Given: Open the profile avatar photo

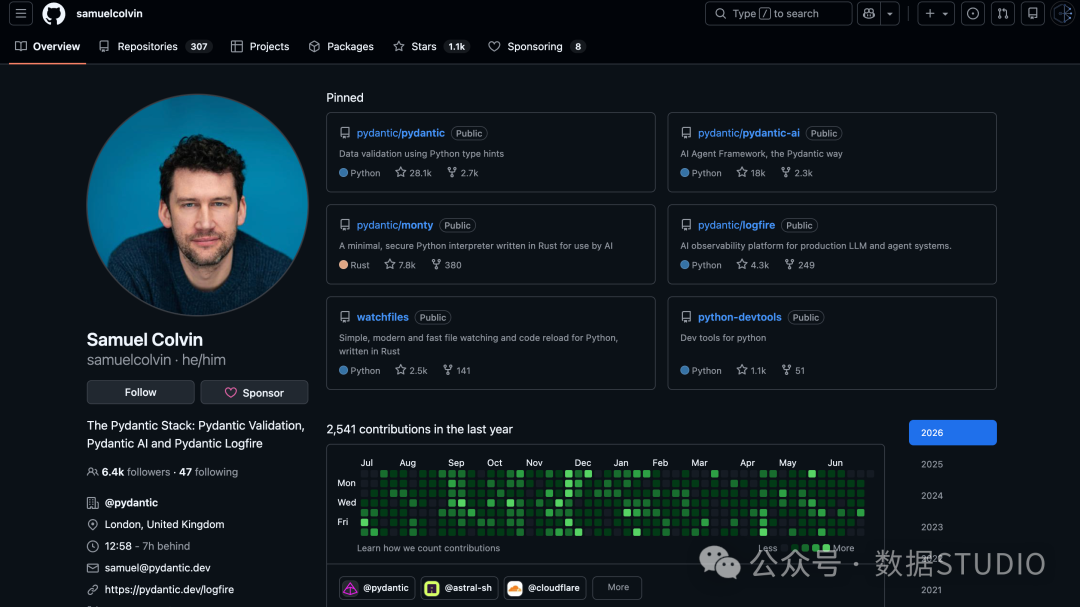Looking at the screenshot, I should (x=197, y=205).
